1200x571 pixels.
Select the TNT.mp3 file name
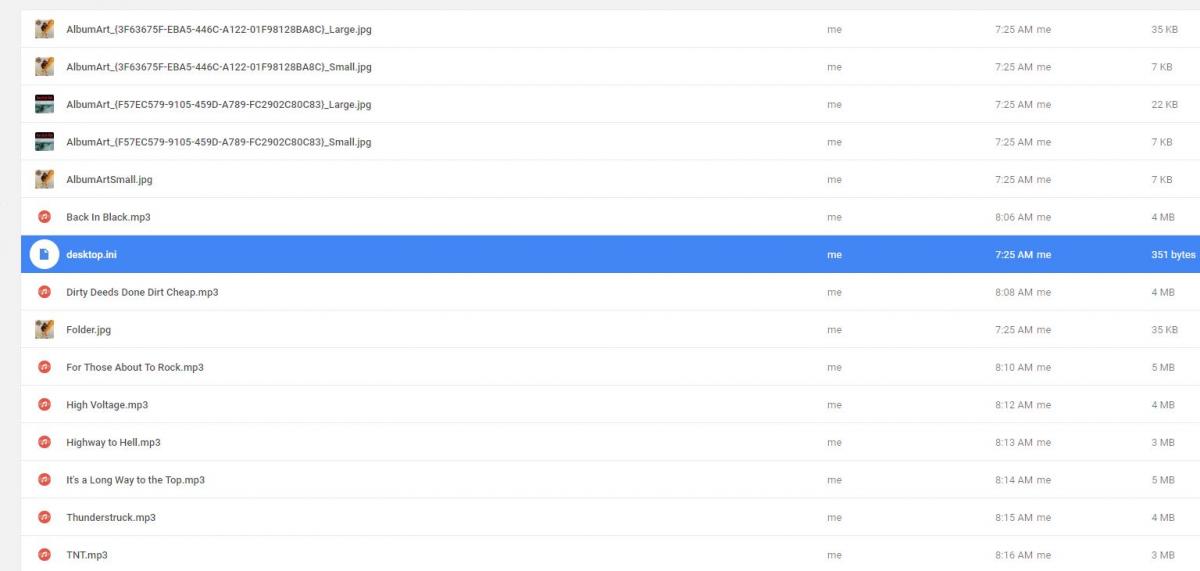(x=87, y=555)
